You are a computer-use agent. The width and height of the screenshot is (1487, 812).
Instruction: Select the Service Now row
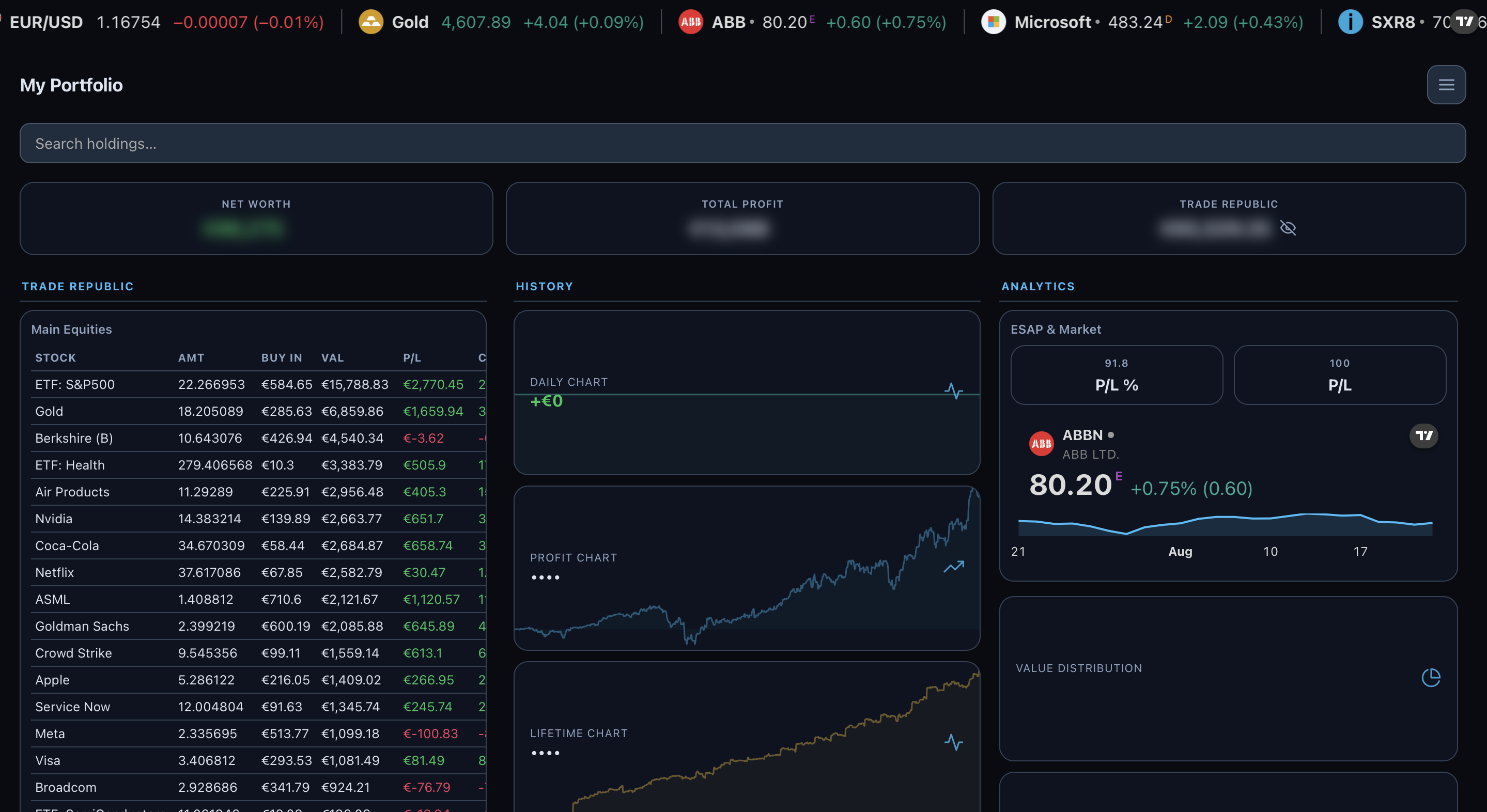(259, 707)
